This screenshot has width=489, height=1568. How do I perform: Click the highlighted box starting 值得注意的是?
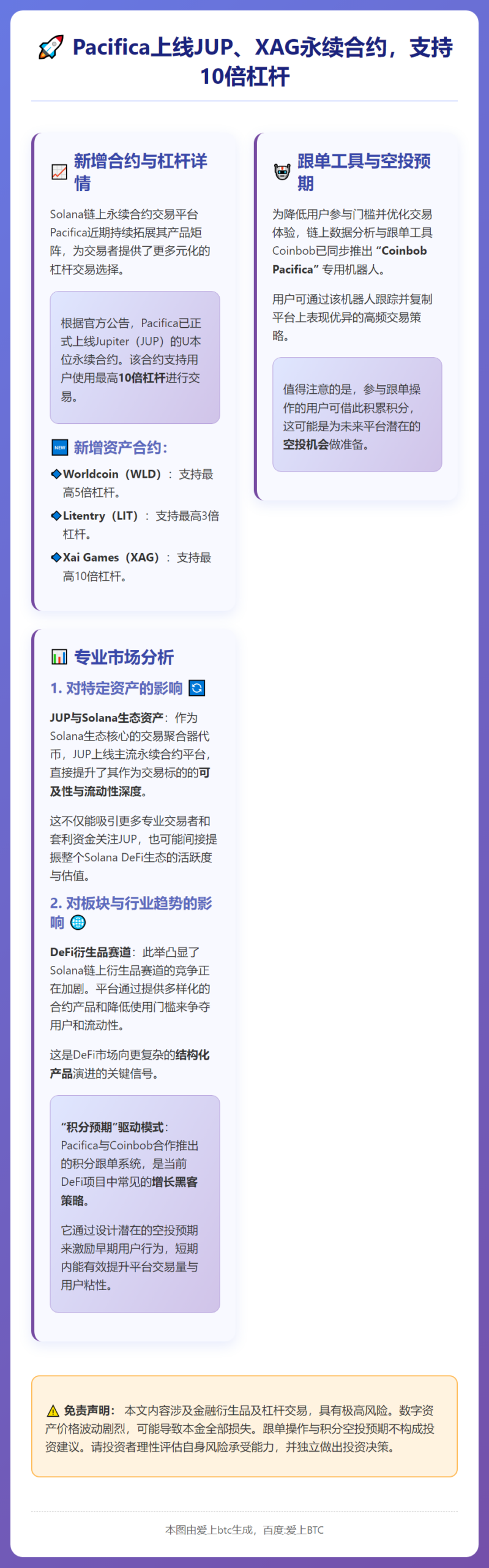click(x=357, y=415)
